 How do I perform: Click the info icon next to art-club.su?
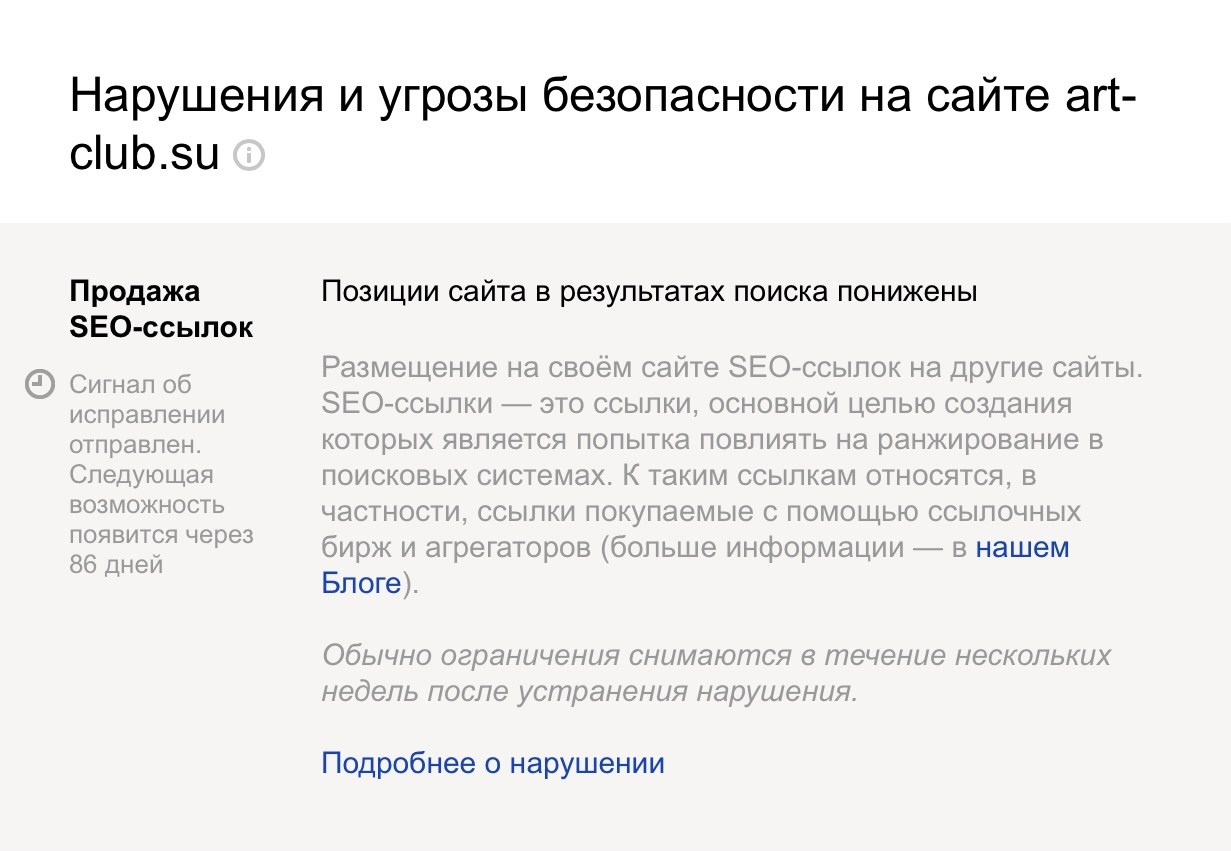point(248,156)
